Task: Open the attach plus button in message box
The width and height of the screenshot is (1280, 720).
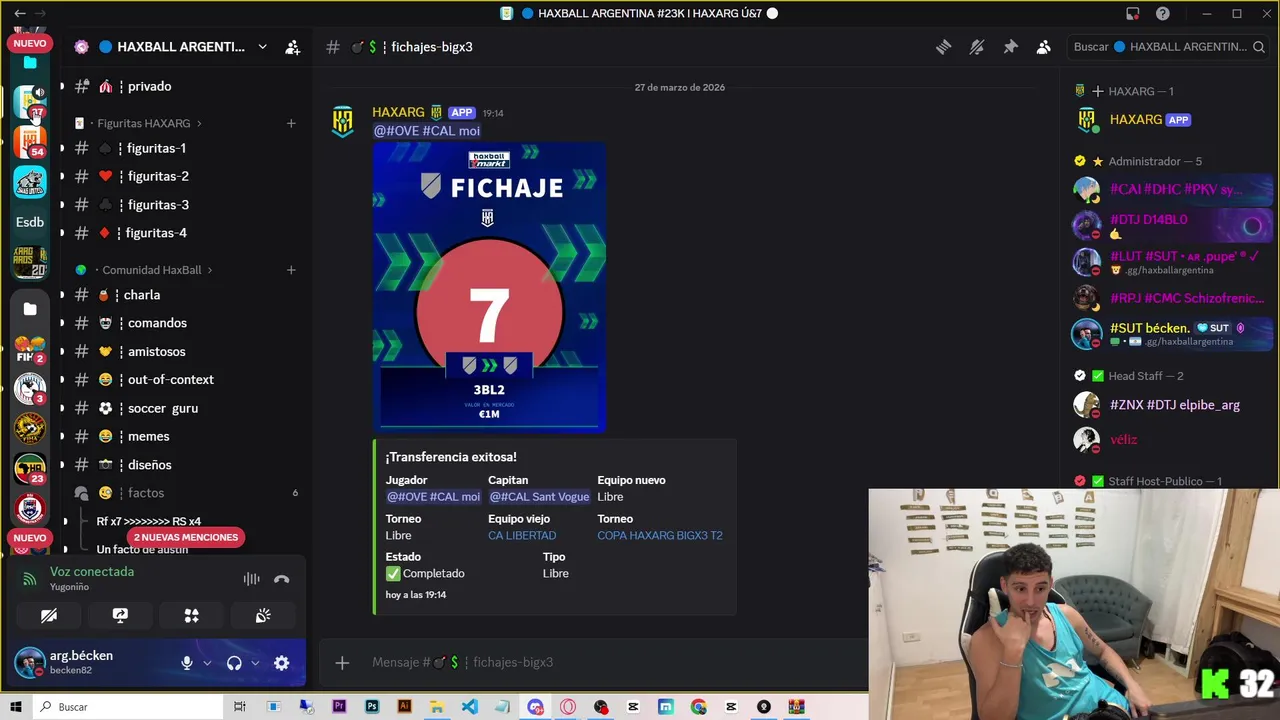Action: (342, 662)
